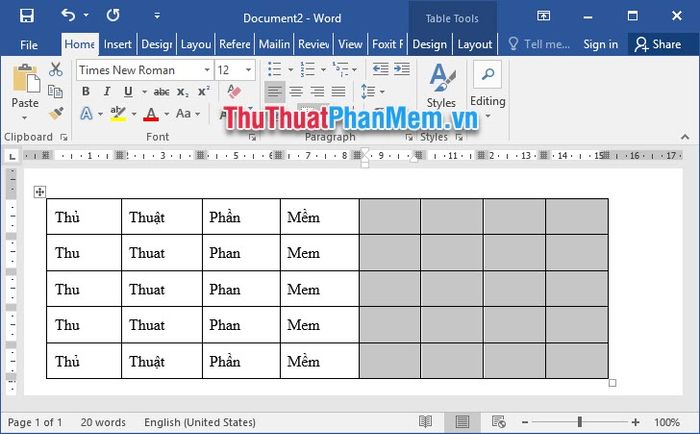Apply the red font color
The width and height of the screenshot is (700, 434).
(x=151, y=114)
